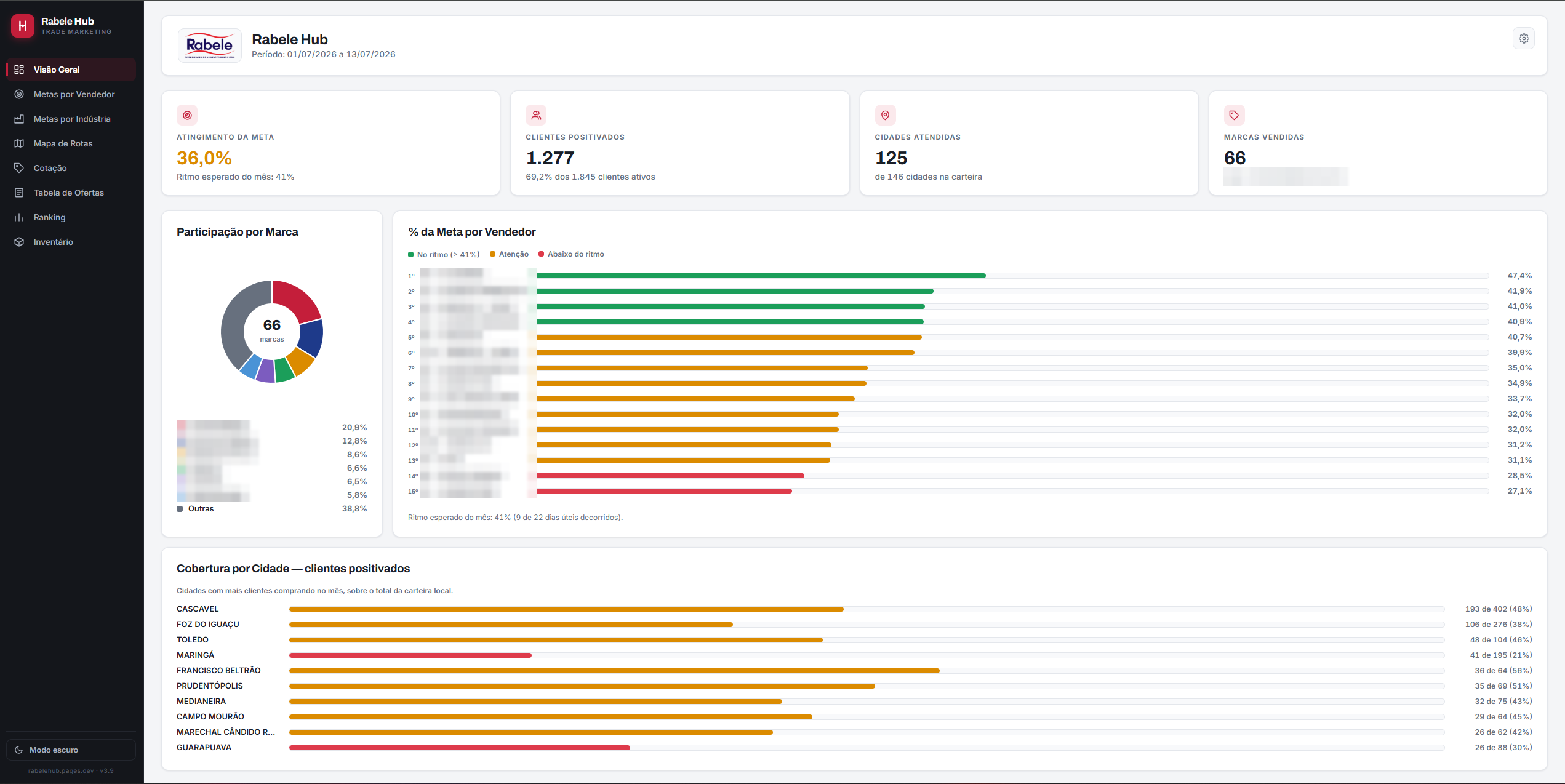Click the Marcas Vendidas tag icon
This screenshot has height=784, width=1565.
point(1234,115)
